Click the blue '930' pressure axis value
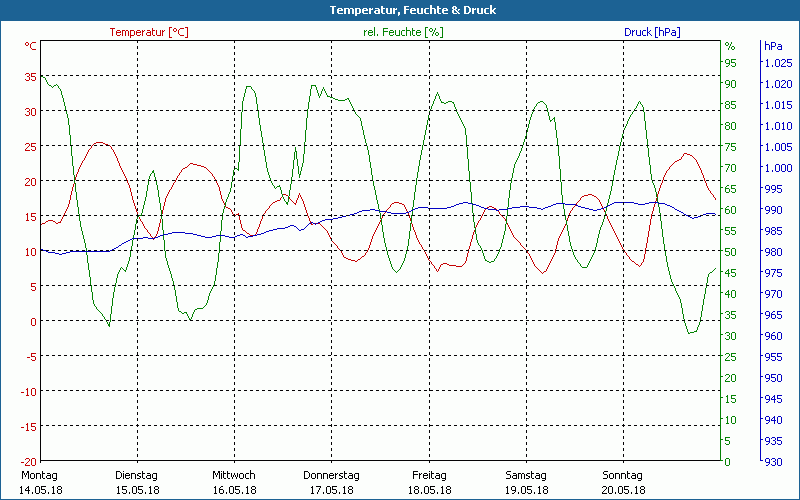The image size is (800, 500). [x=773, y=462]
